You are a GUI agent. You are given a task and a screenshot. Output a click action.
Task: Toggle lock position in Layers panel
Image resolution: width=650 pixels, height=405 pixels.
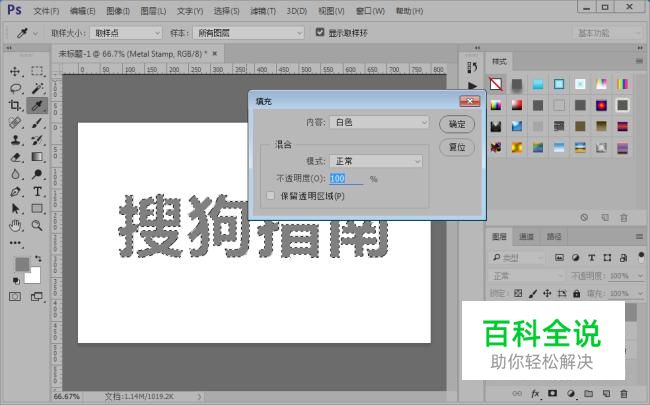(547, 293)
